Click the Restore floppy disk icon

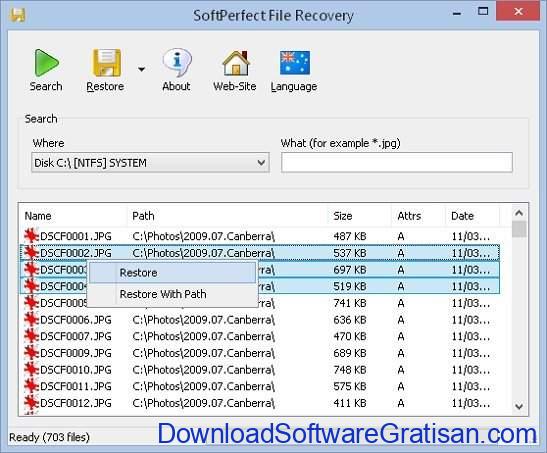[106, 63]
